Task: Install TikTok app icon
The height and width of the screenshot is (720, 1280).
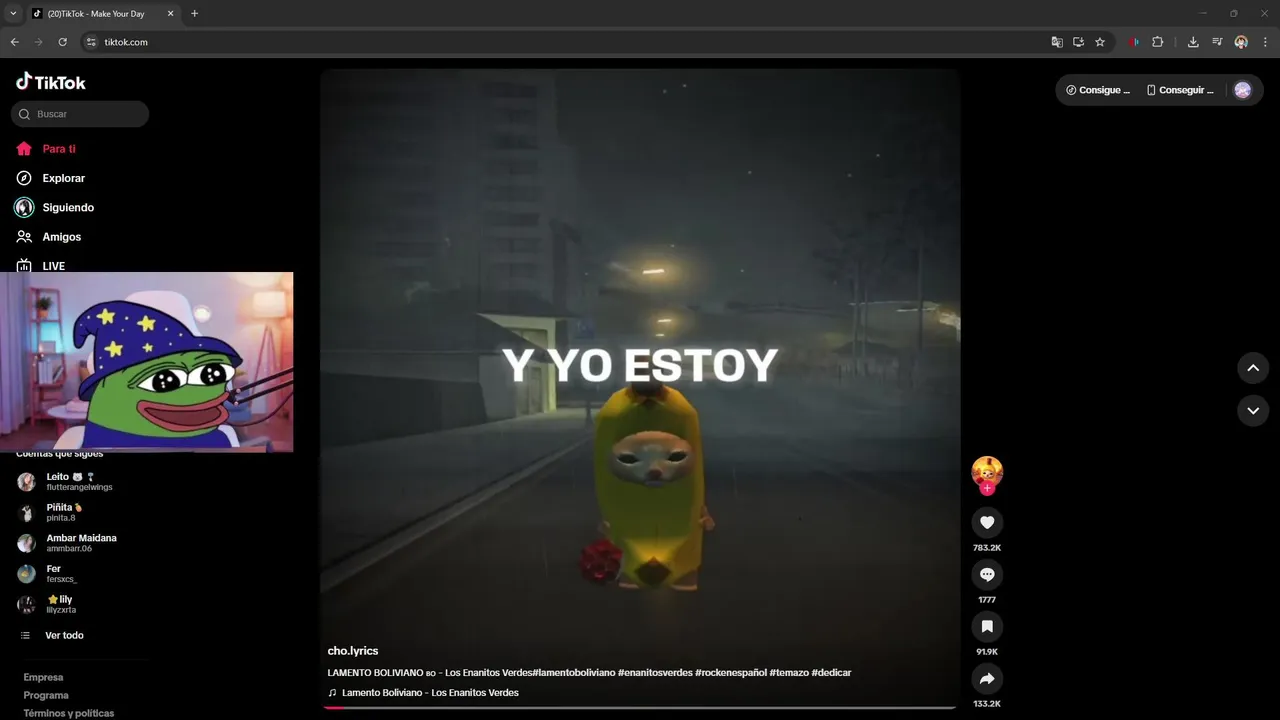Action: [1078, 42]
